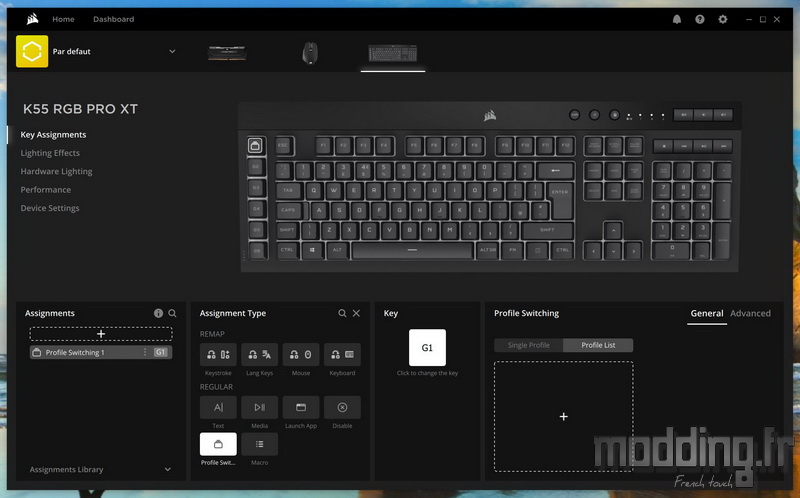Choose the Lang Keys remap type
Viewport: 800px width, 498px height.
[x=259, y=355]
